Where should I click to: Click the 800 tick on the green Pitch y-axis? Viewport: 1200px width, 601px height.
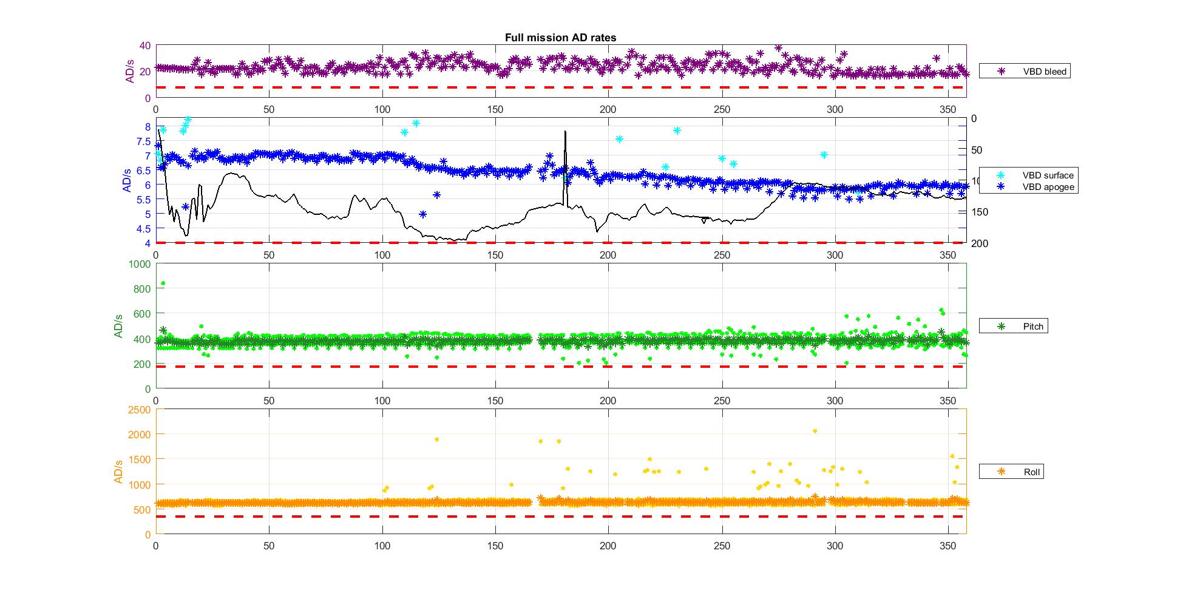point(143,289)
